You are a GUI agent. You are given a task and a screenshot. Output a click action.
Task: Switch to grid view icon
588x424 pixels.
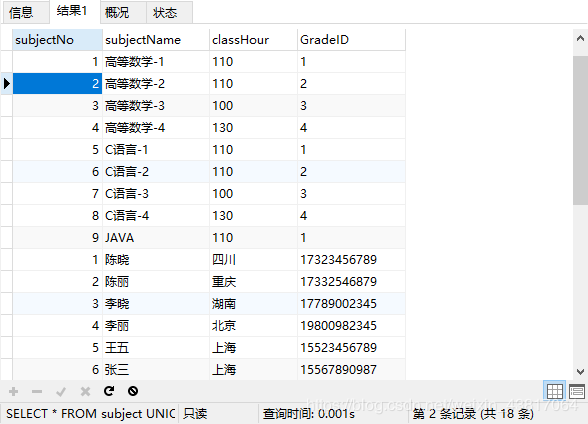554,391
